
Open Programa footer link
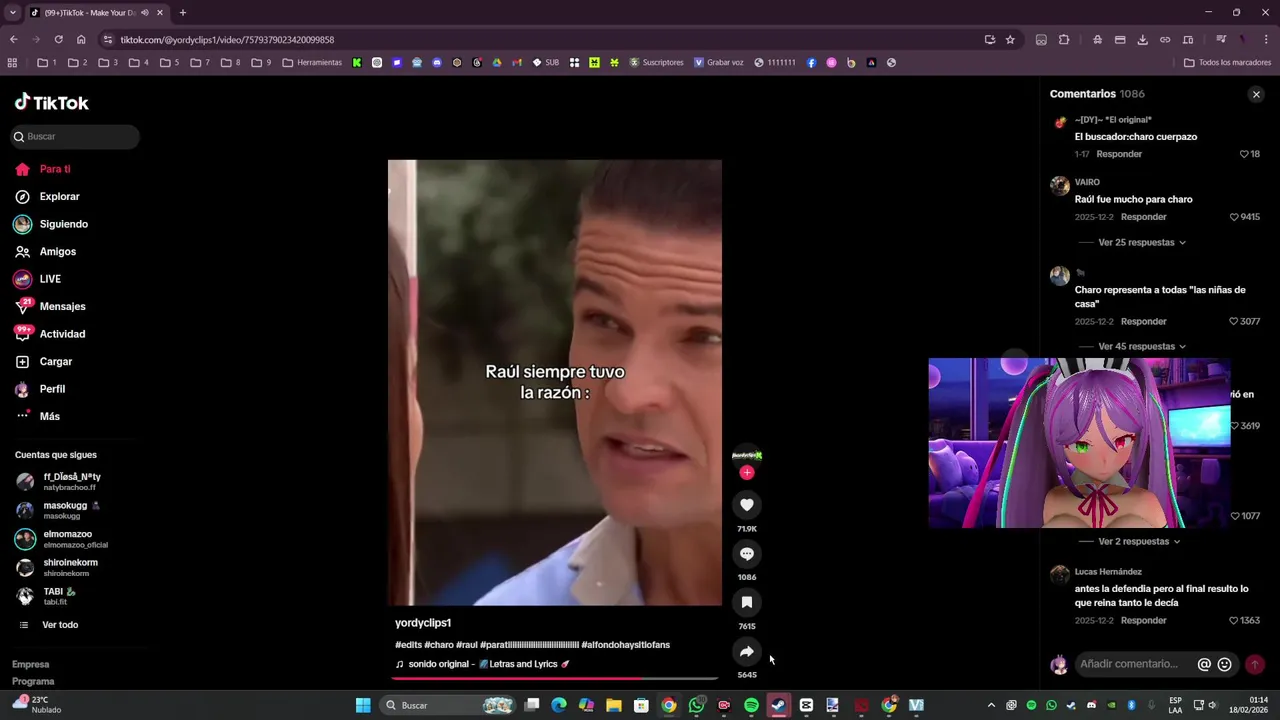coord(33,681)
